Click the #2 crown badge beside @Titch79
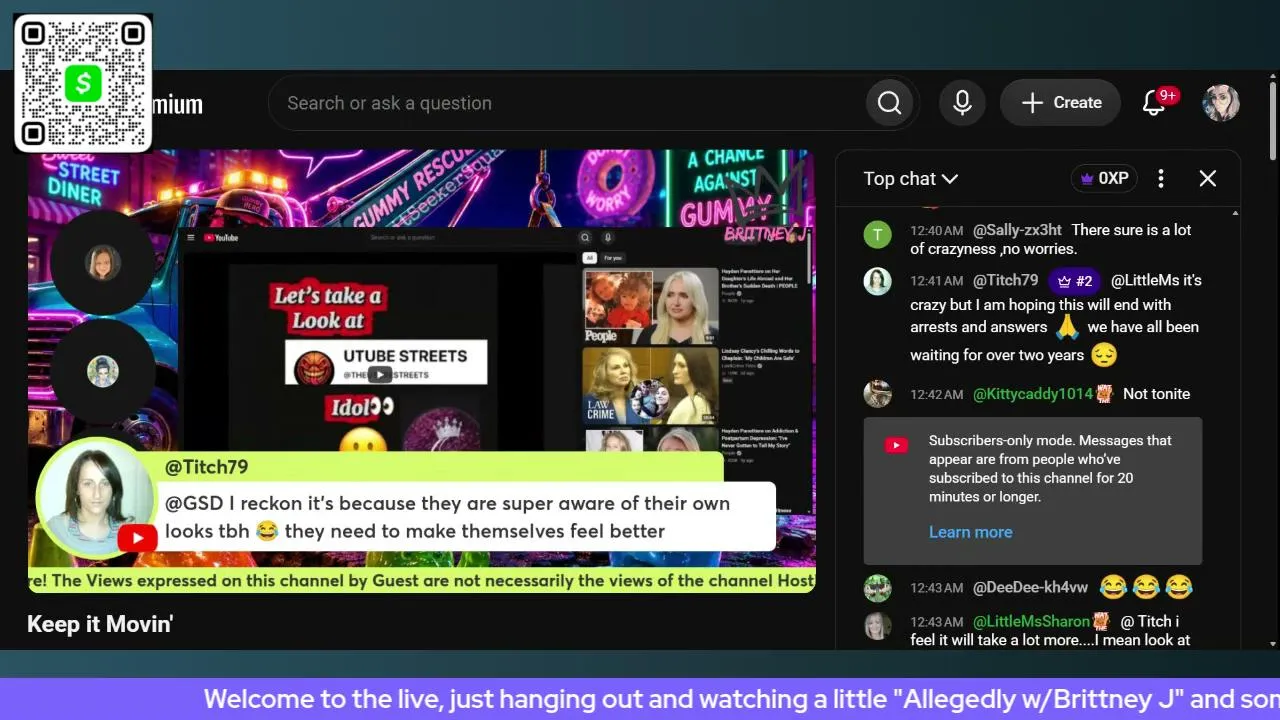This screenshot has width=1280, height=720. [1075, 281]
